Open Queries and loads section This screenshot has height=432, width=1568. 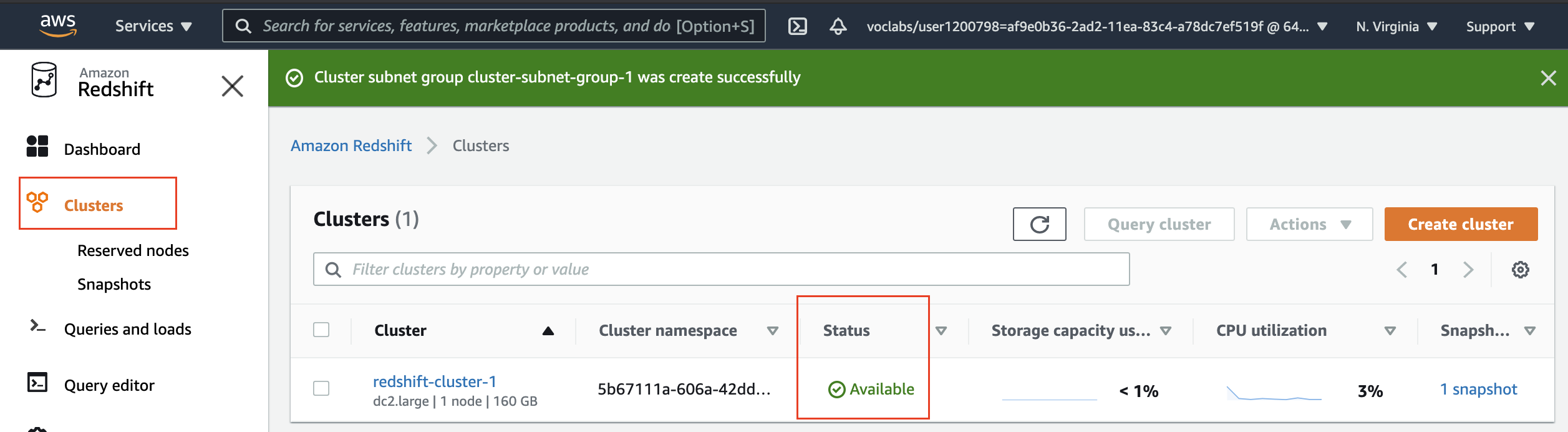(x=128, y=329)
